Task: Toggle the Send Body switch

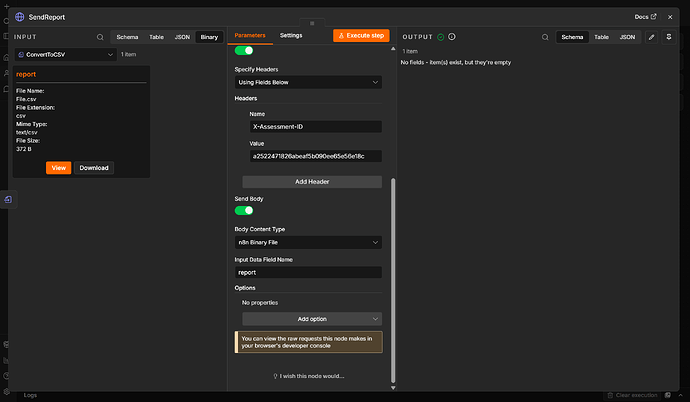Action: [x=244, y=210]
